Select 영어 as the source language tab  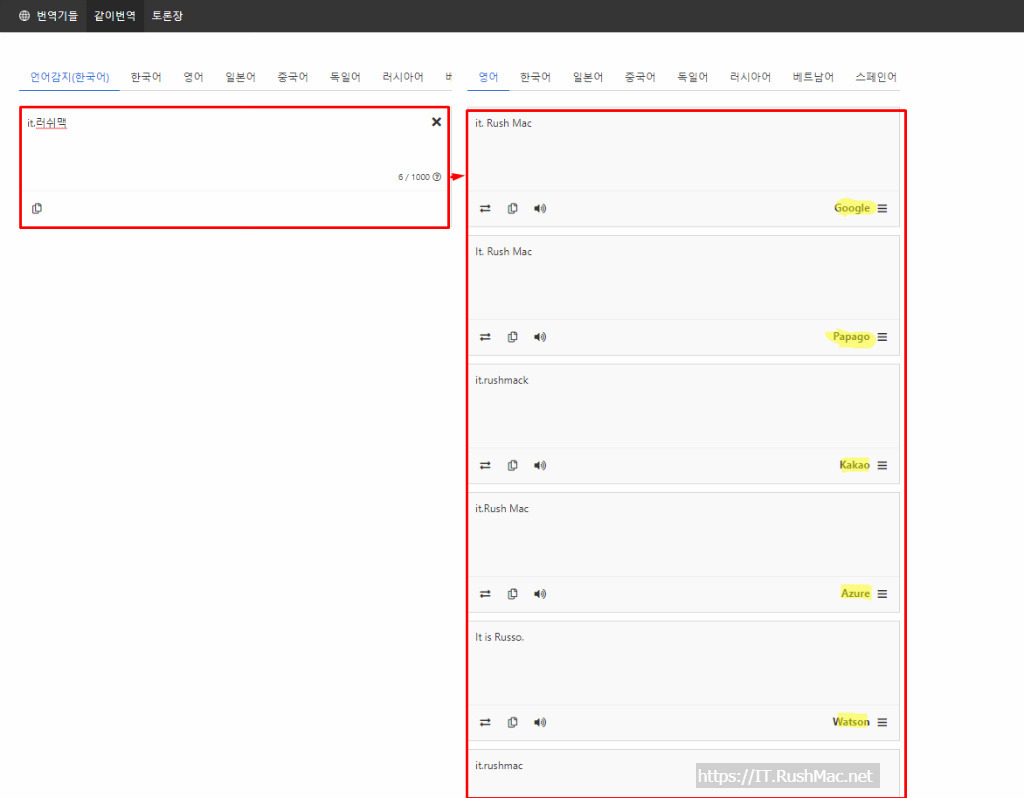(193, 77)
